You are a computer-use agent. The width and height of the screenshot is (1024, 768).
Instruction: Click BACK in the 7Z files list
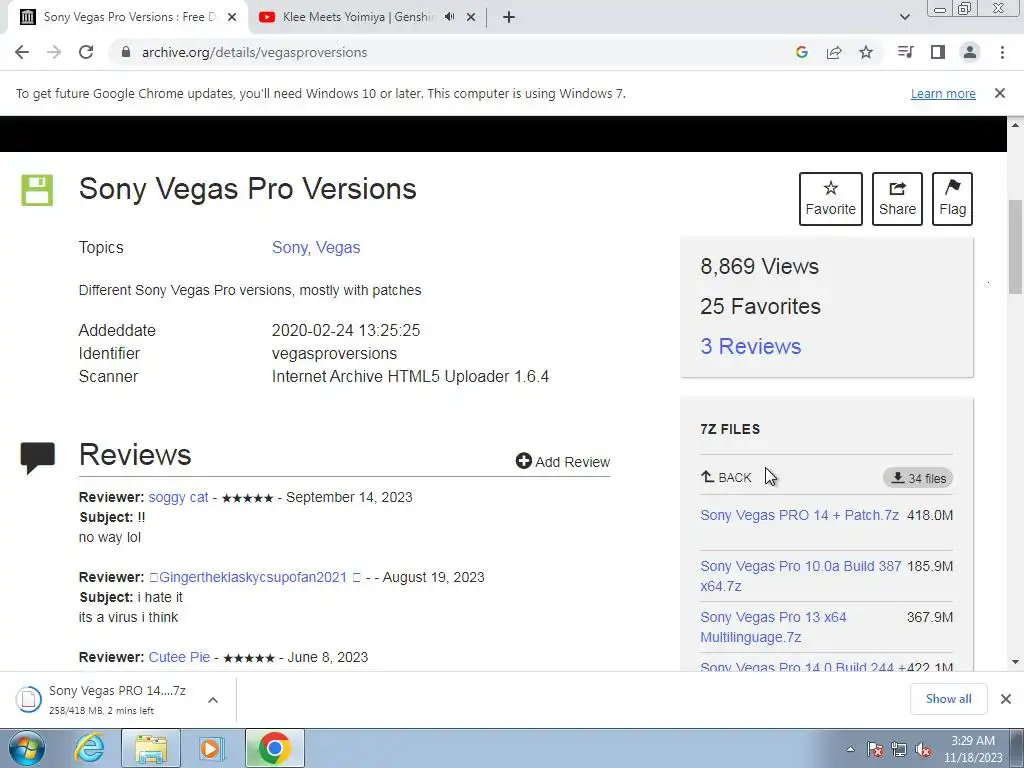point(726,477)
